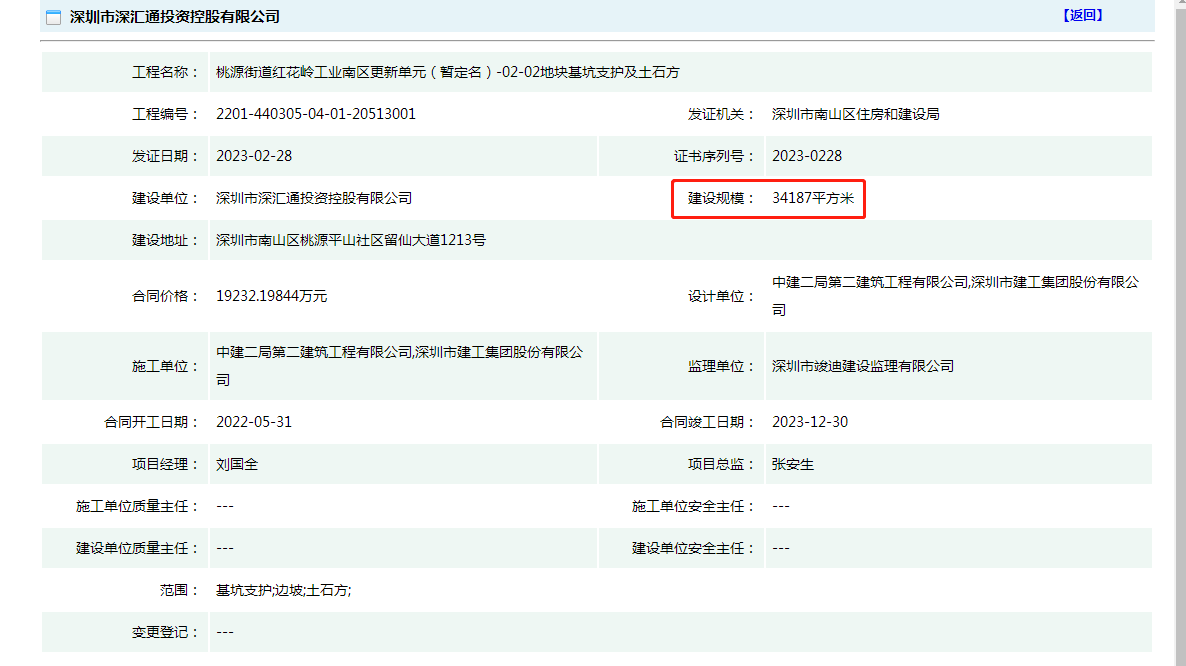Click the issue date value 2023-02-28
This screenshot has width=1186, height=666.
point(254,156)
